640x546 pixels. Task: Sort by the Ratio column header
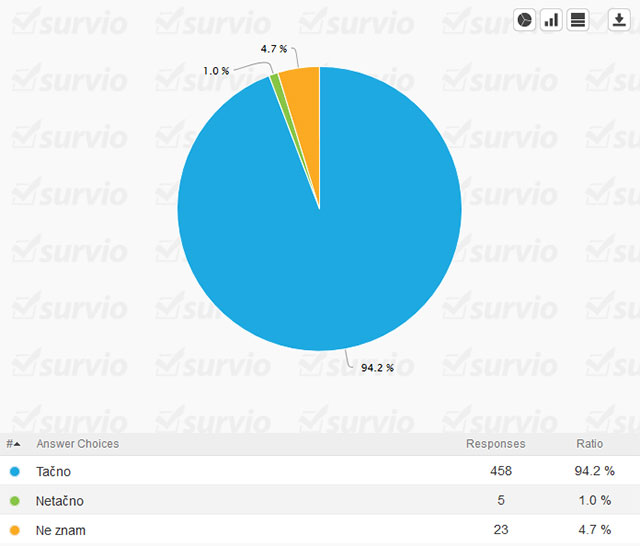tap(589, 444)
